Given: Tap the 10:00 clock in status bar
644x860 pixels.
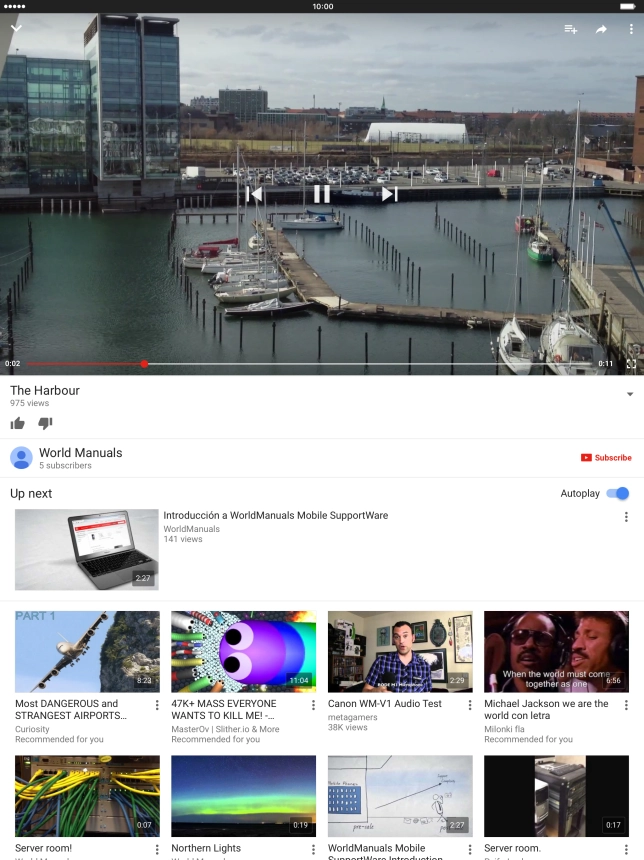Looking at the screenshot, I should (x=323, y=6).
